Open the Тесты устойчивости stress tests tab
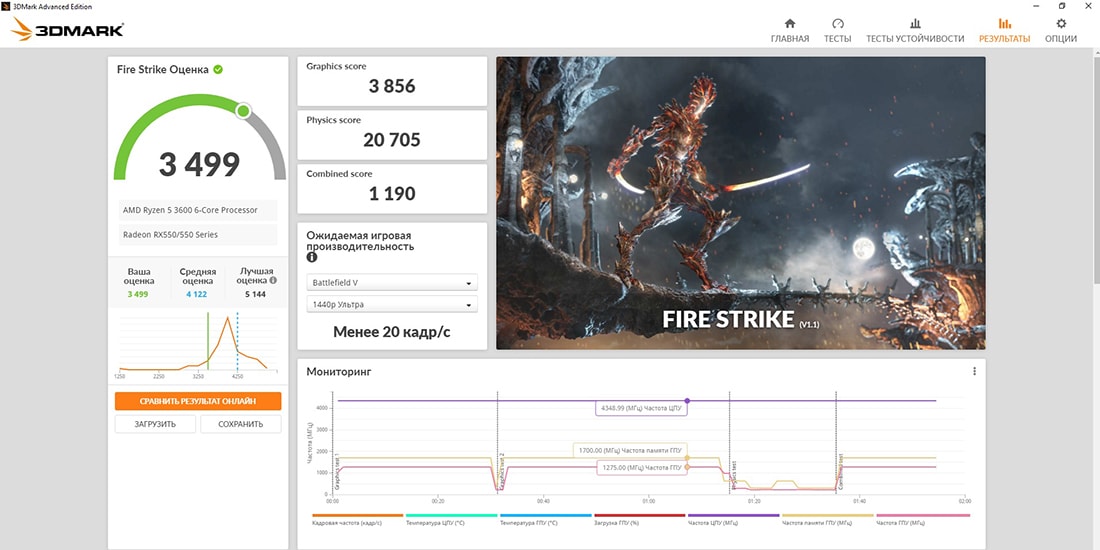 point(915,31)
